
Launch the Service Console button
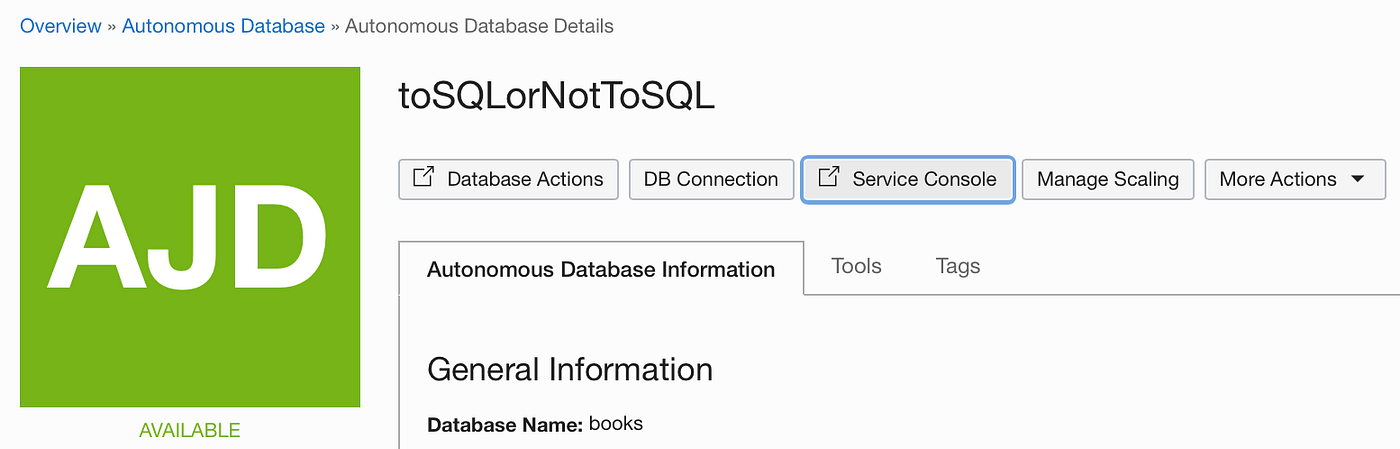tap(908, 180)
